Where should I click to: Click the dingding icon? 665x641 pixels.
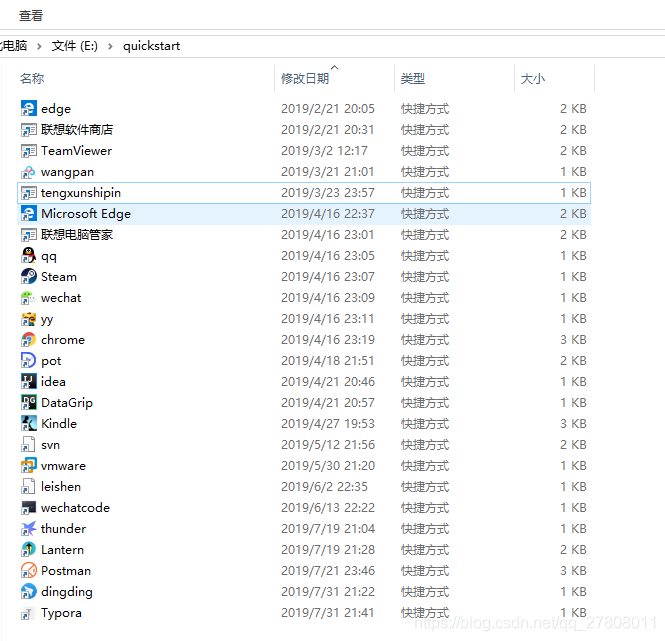tap(28, 591)
